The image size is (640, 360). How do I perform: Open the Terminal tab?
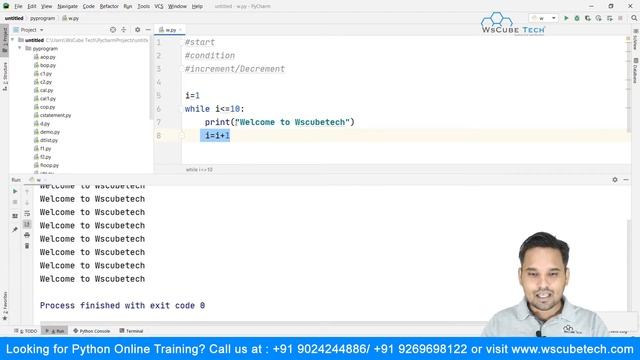(131, 331)
